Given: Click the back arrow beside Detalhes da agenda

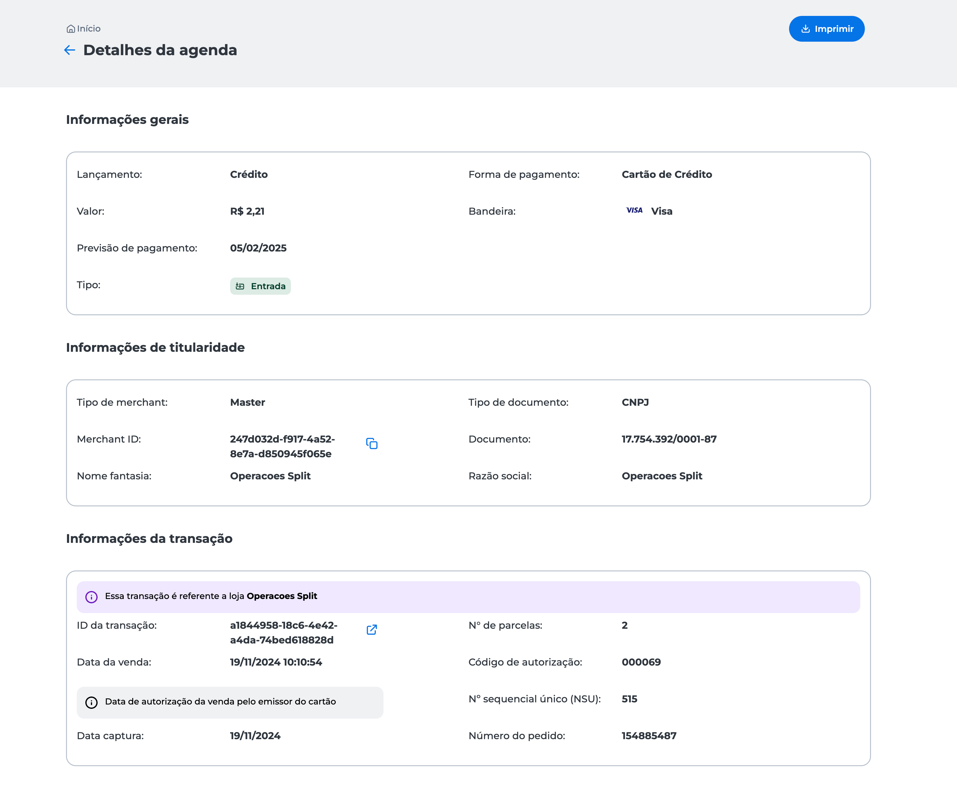Looking at the screenshot, I should tap(70, 50).
